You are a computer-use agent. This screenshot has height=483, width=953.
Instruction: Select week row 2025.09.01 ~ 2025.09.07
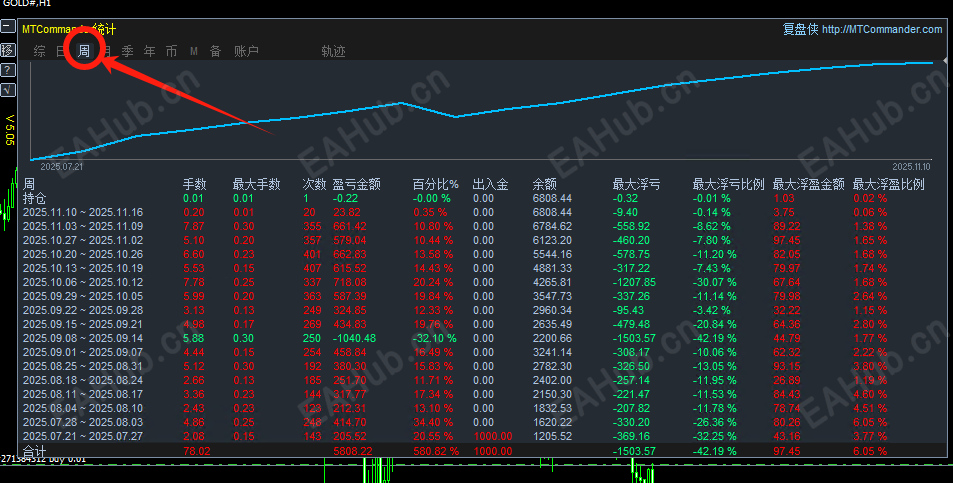(x=83, y=352)
